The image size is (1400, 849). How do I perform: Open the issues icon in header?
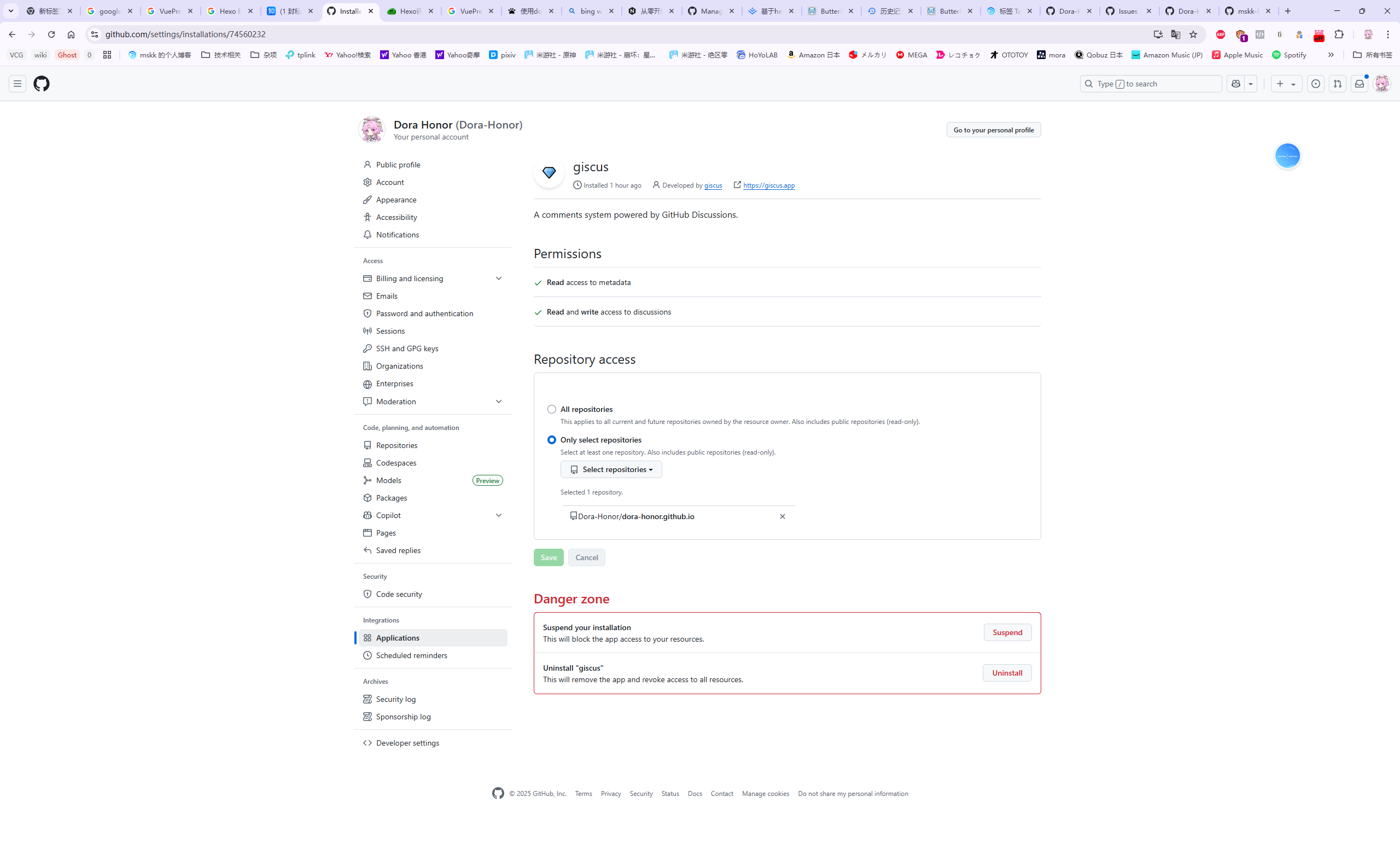pos(1315,84)
